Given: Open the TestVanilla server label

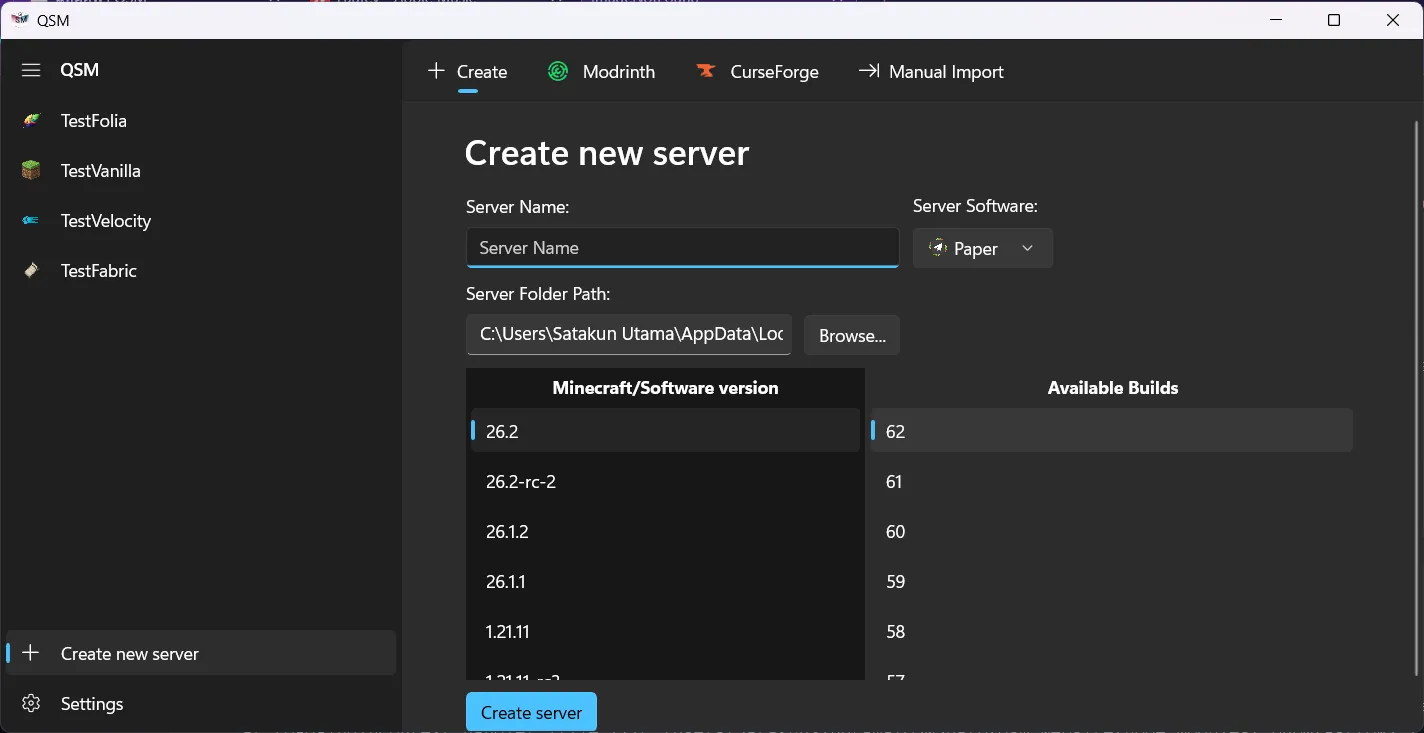Looking at the screenshot, I should 101,171.
